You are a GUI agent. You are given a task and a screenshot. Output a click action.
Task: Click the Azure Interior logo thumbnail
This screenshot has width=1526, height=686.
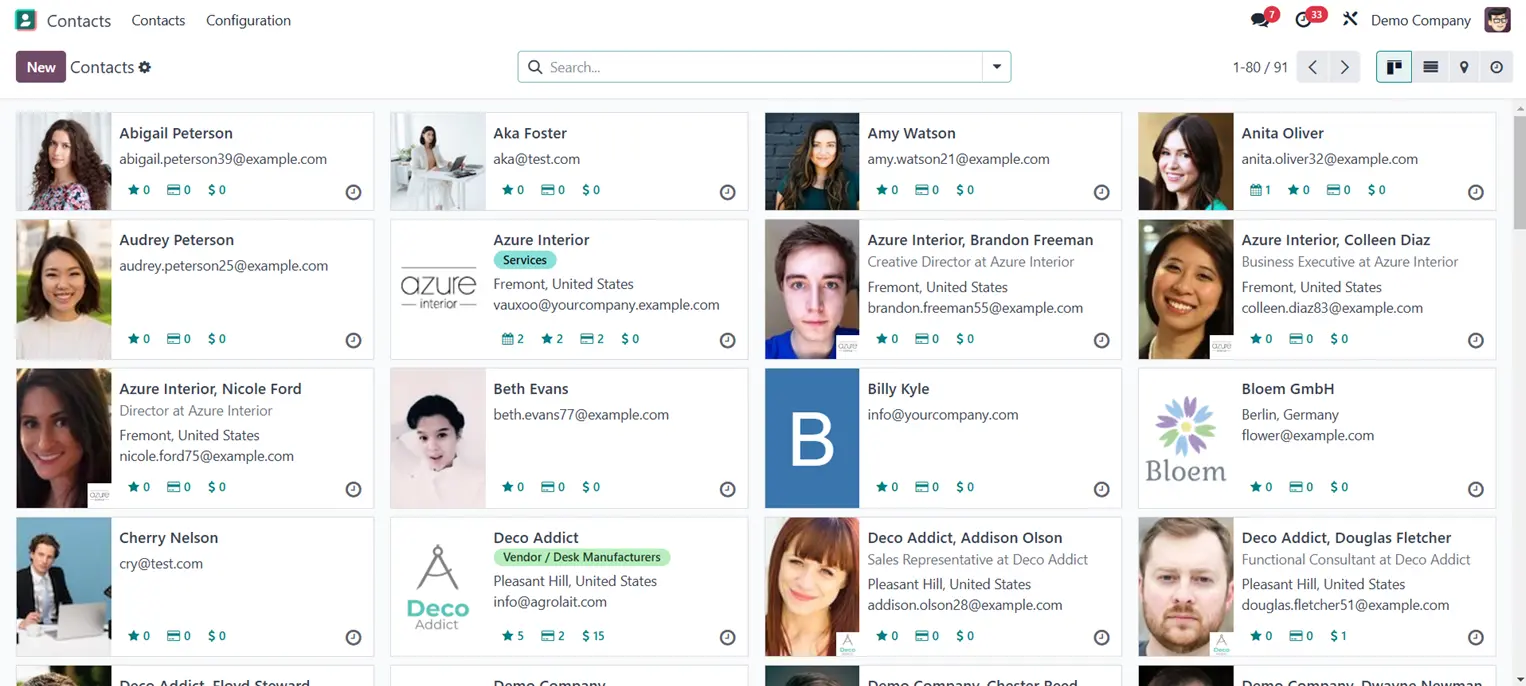[438, 290]
